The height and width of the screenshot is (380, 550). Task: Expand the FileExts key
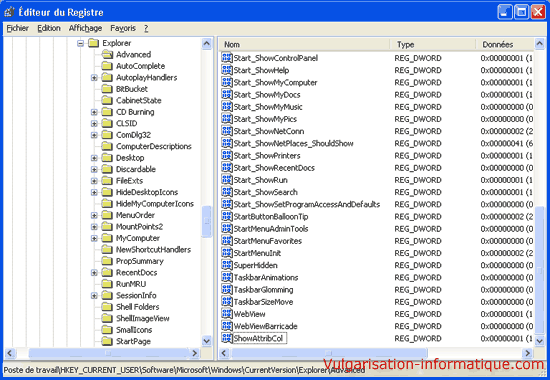(94, 181)
